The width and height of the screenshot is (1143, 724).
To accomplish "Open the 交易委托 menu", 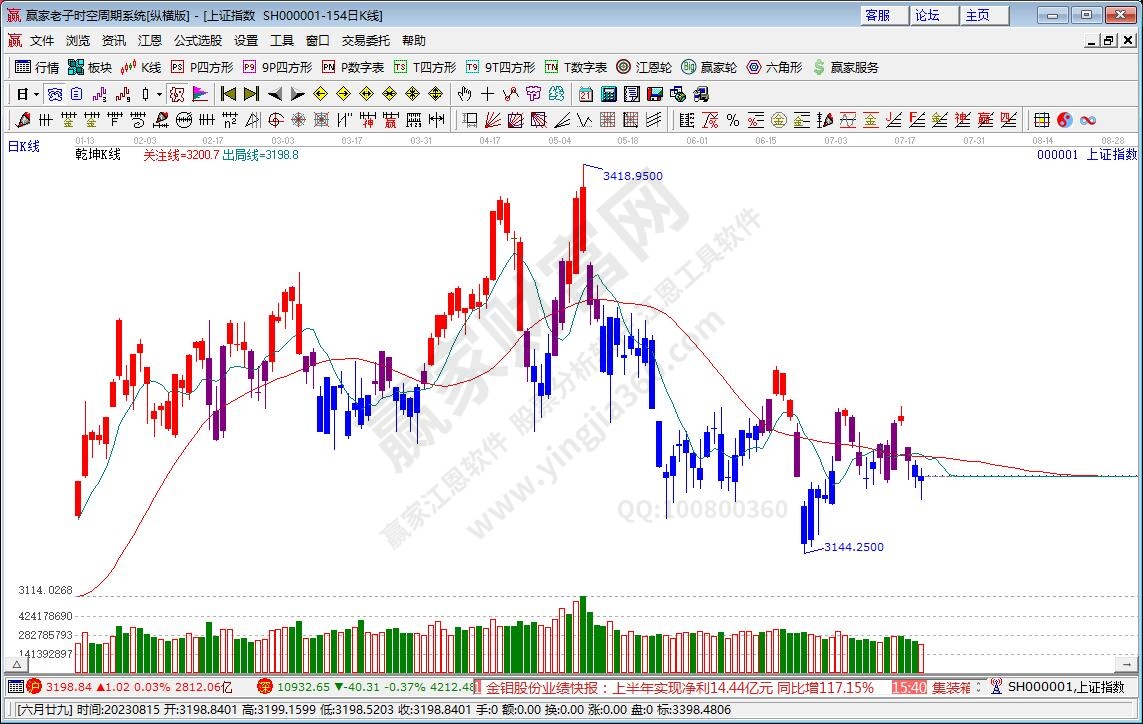I will [x=365, y=41].
